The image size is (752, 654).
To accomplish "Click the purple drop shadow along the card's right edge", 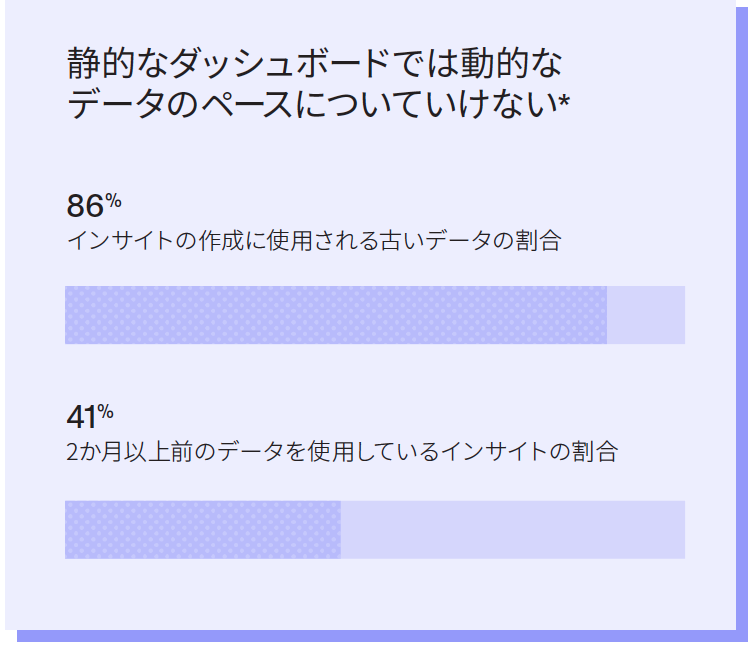I will [742, 321].
